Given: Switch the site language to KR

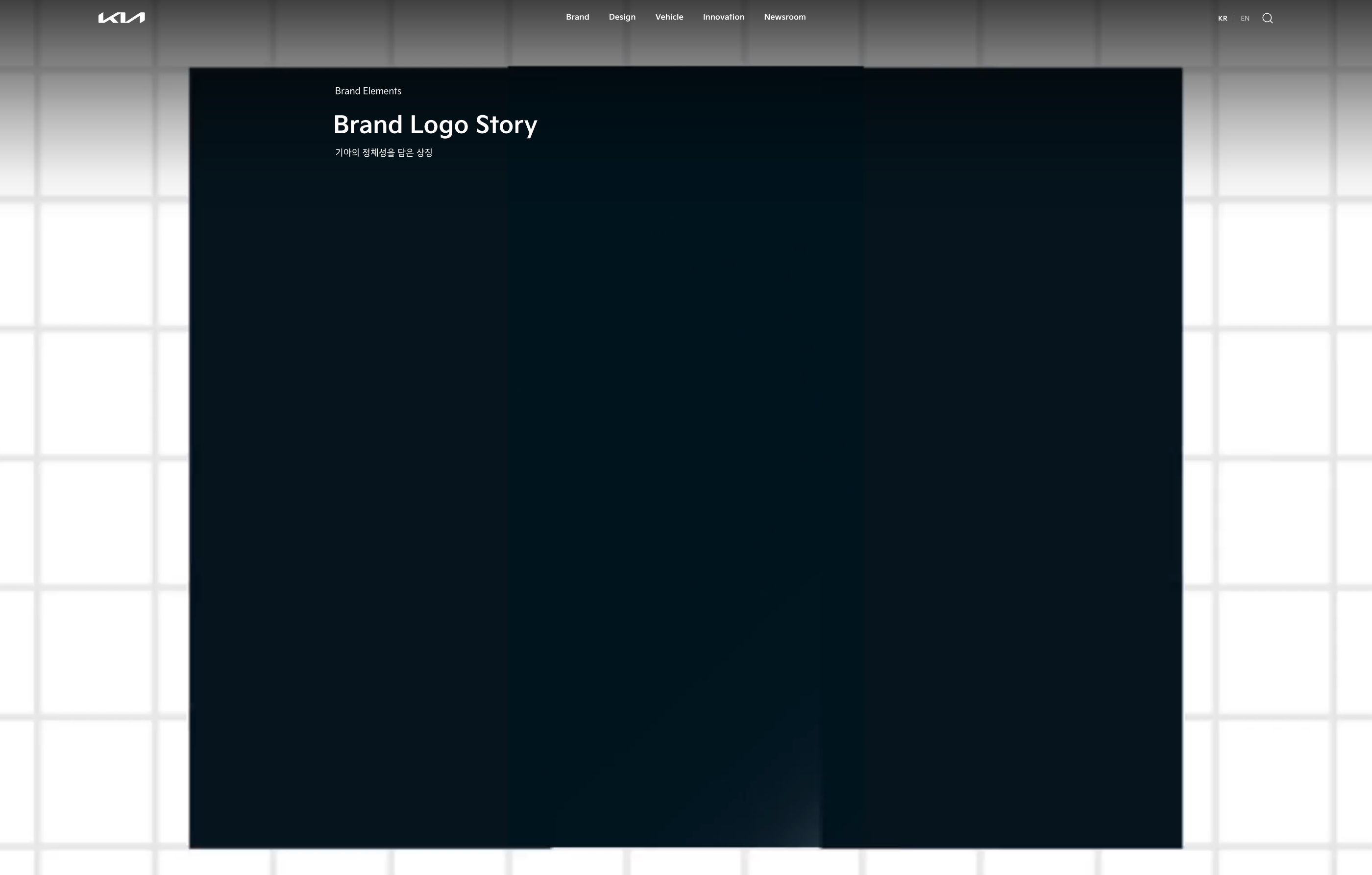Looking at the screenshot, I should tap(1222, 18).
